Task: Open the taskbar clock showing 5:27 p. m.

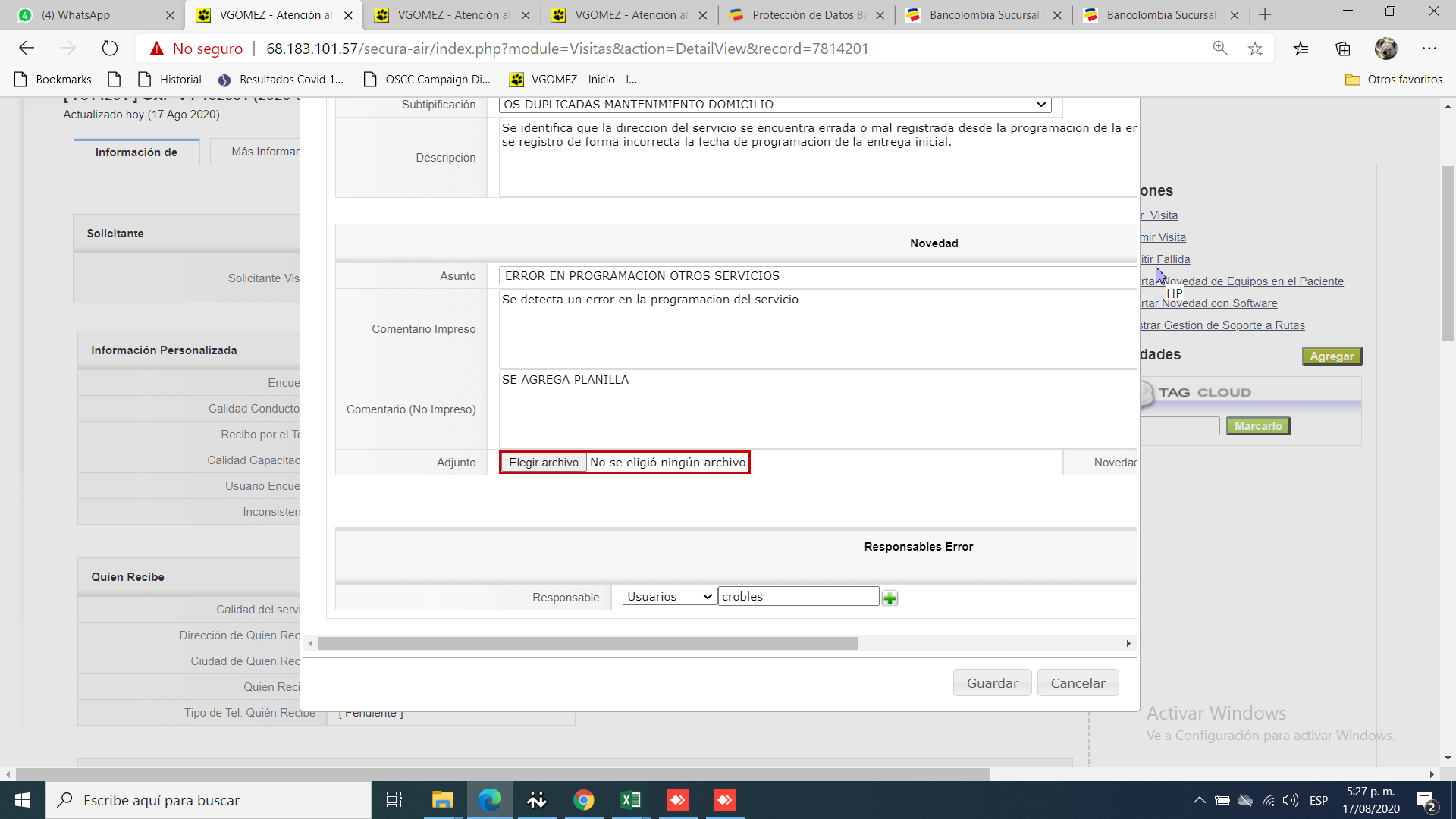Action: (1371, 800)
